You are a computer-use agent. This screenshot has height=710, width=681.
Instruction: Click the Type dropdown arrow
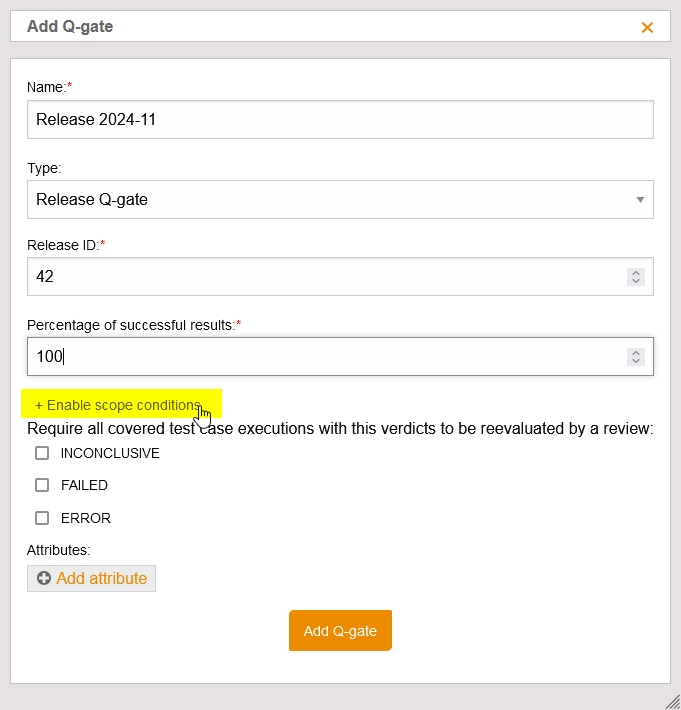click(640, 199)
